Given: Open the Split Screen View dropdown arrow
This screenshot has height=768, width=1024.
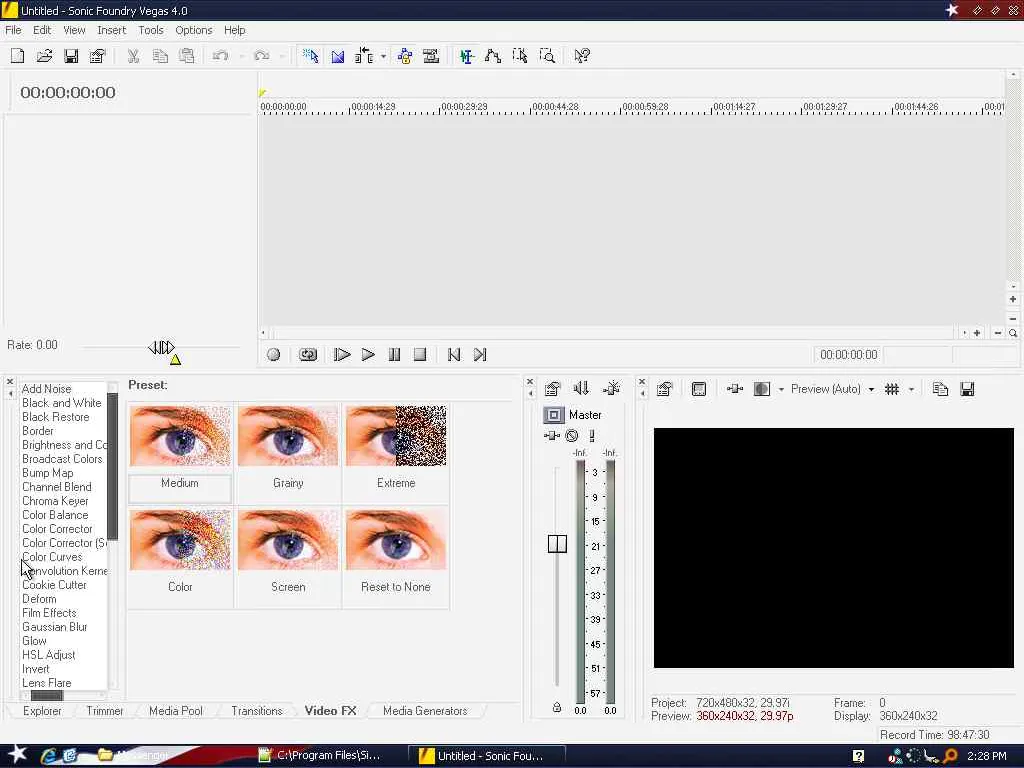Looking at the screenshot, I should click(780, 390).
